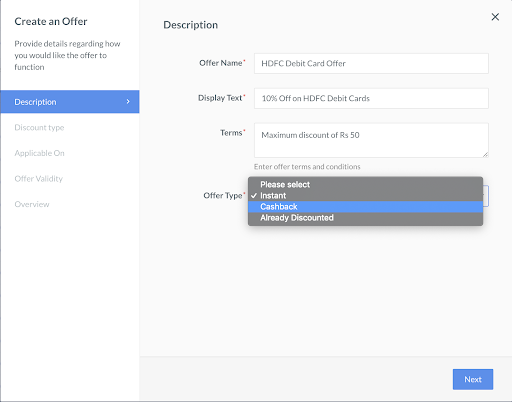Focus the Offer Name input field
The image size is (512, 402).
point(371,63)
